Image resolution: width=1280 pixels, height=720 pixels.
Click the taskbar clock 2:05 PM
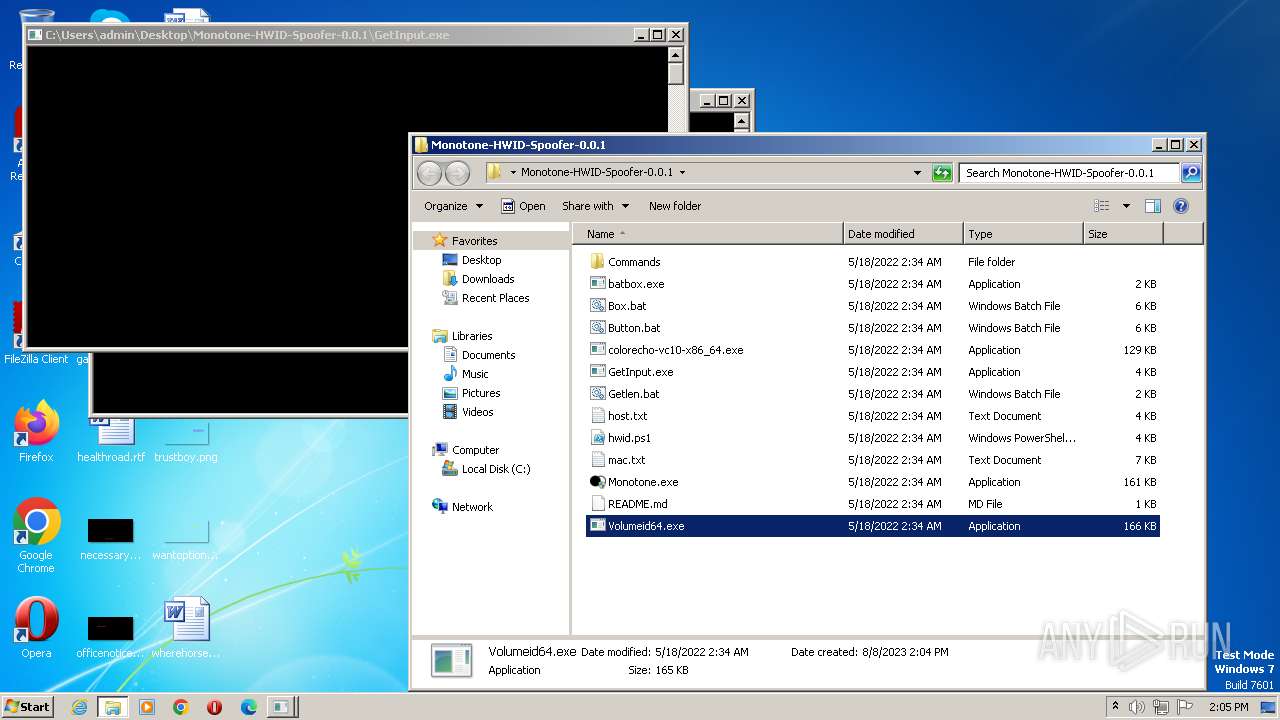(1228, 707)
